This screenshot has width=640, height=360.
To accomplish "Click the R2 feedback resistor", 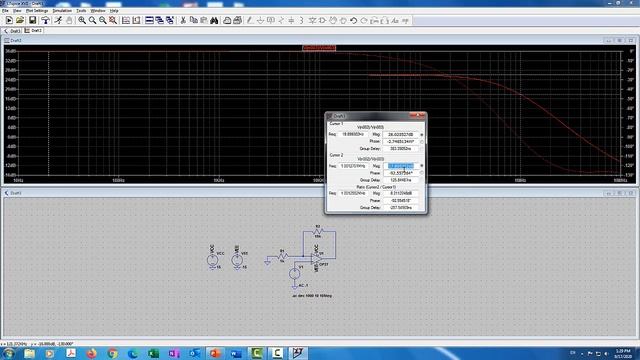I will [318, 231].
